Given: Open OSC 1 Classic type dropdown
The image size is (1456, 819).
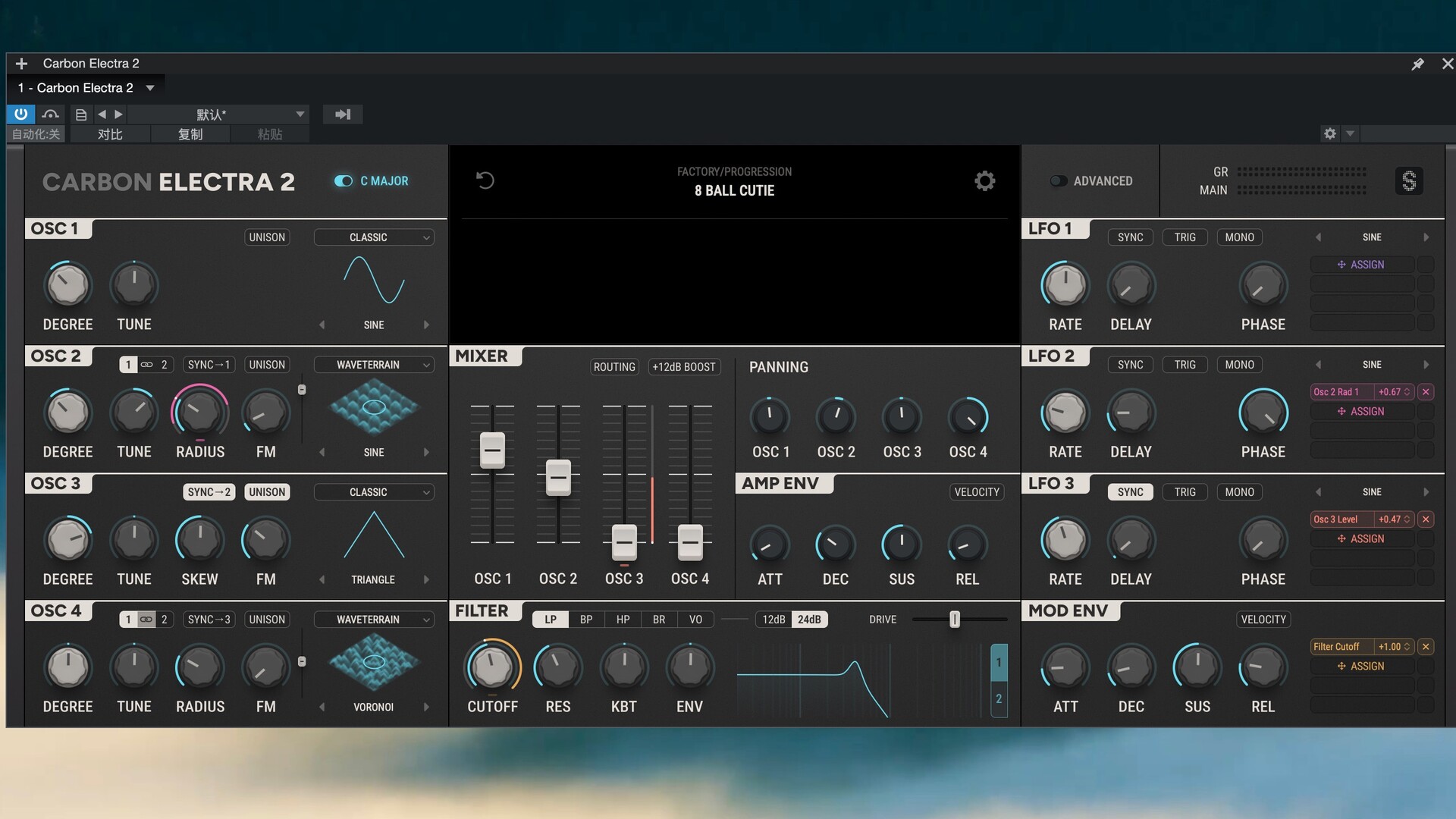Looking at the screenshot, I should click(374, 237).
